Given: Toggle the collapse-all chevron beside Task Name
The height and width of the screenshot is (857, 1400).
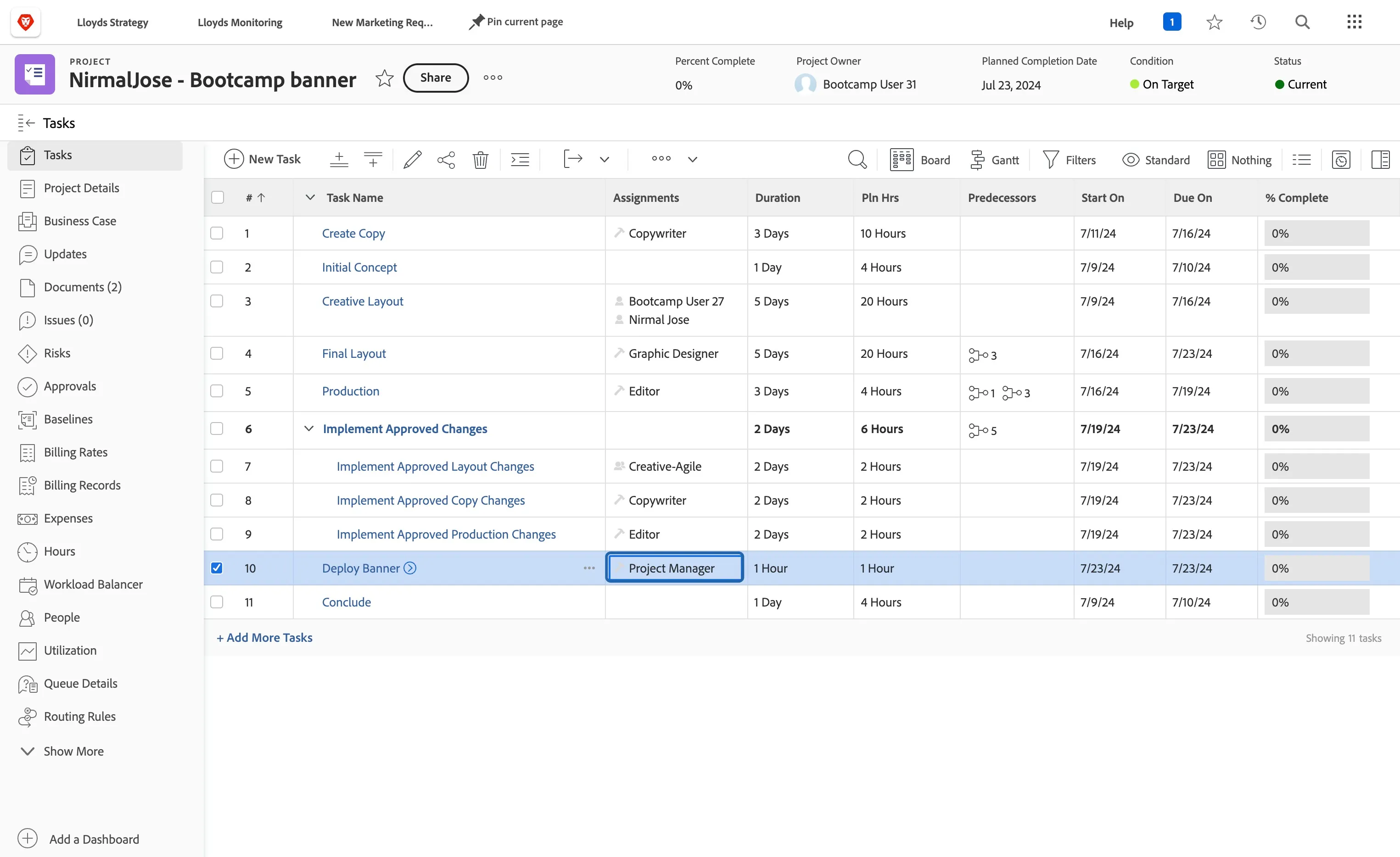Looking at the screenshot, I should [x=310, y=197].
